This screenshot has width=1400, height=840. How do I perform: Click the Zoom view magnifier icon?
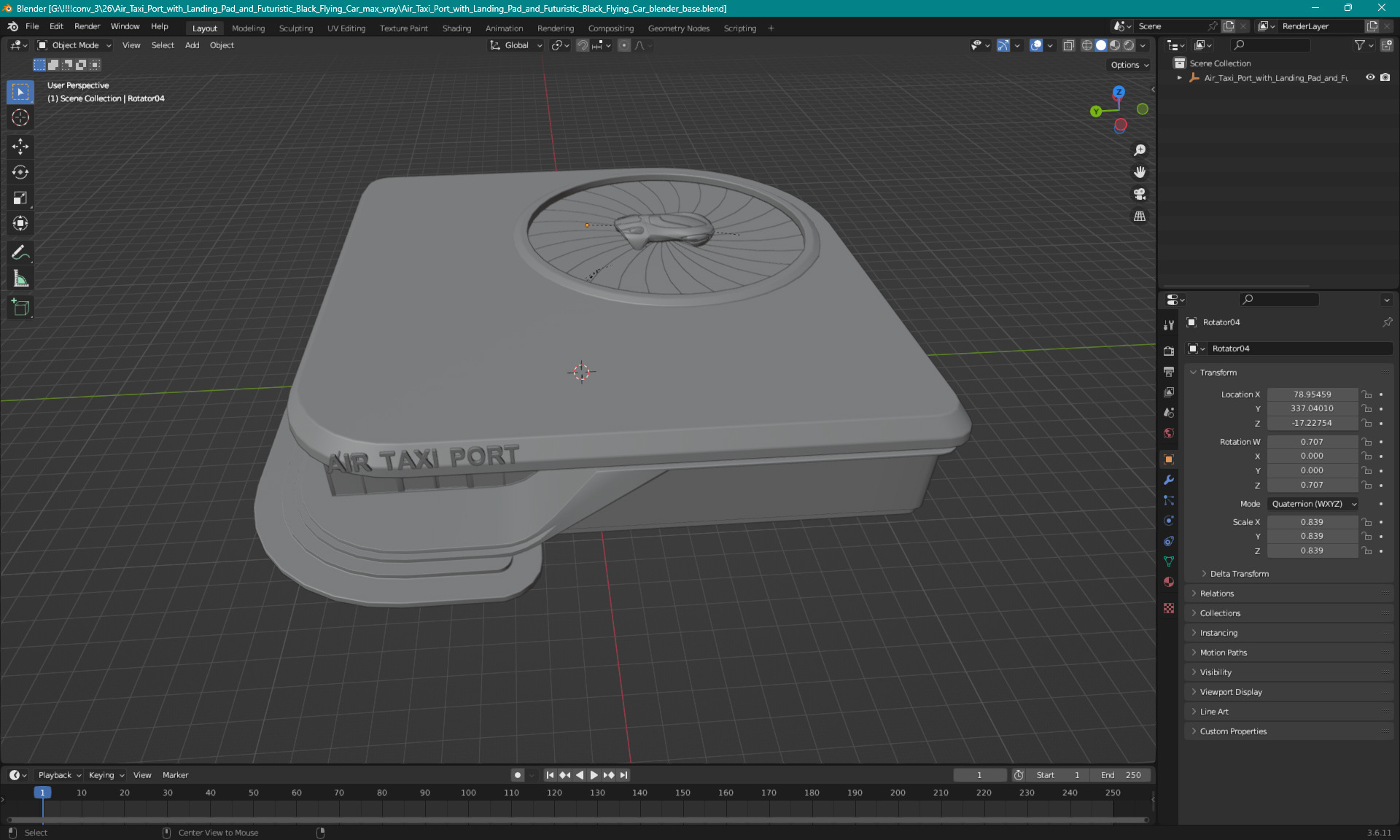click(x=1140, y=150)
